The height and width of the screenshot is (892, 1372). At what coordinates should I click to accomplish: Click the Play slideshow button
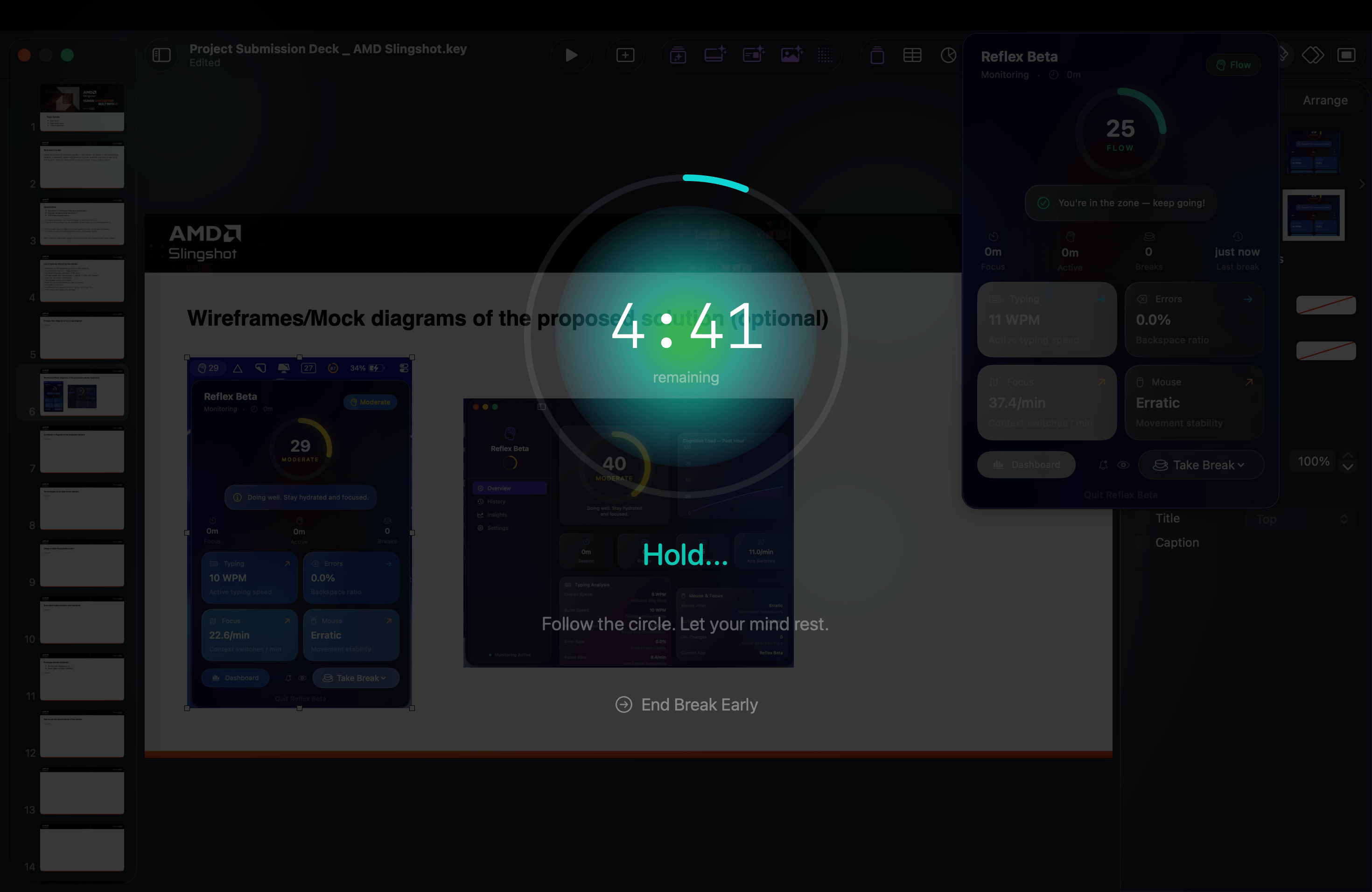(571, 56)
